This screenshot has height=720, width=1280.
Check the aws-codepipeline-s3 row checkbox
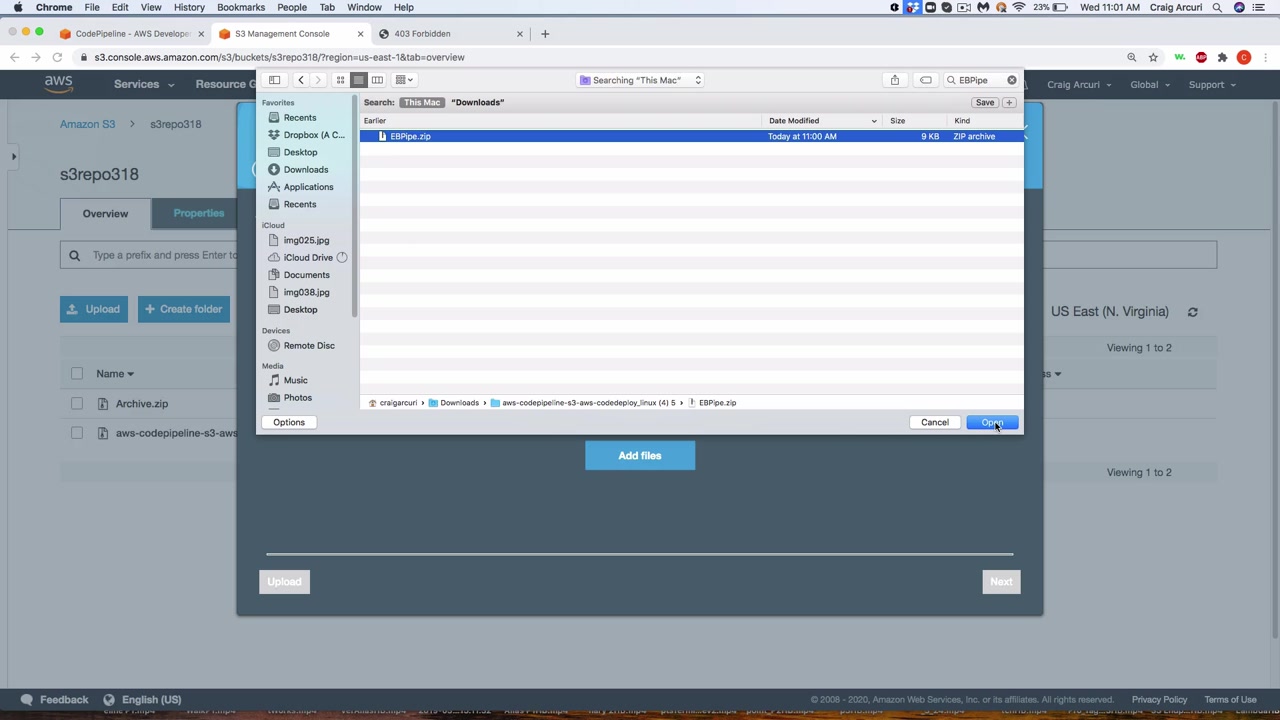77,433
